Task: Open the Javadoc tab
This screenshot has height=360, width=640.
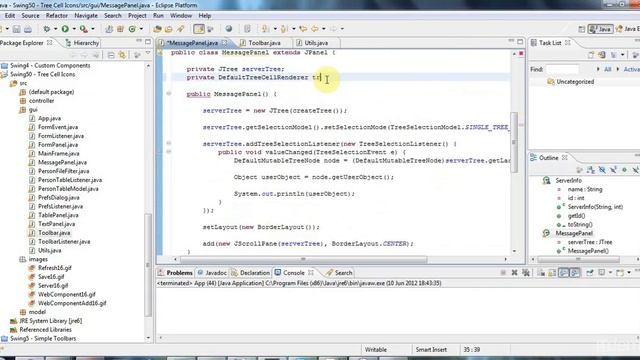Action: tap(212, 273)
